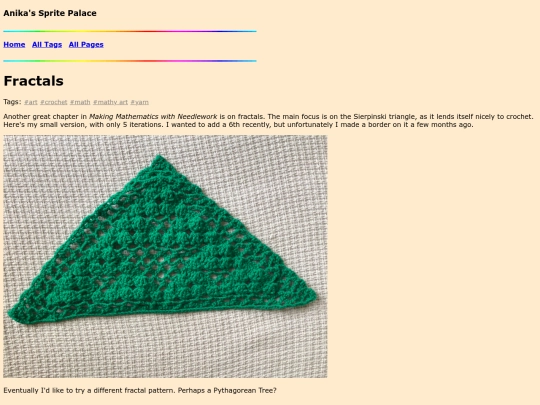
Task: Click the italic 'Making Mathematics with Needlework' title
Action: 153,117
